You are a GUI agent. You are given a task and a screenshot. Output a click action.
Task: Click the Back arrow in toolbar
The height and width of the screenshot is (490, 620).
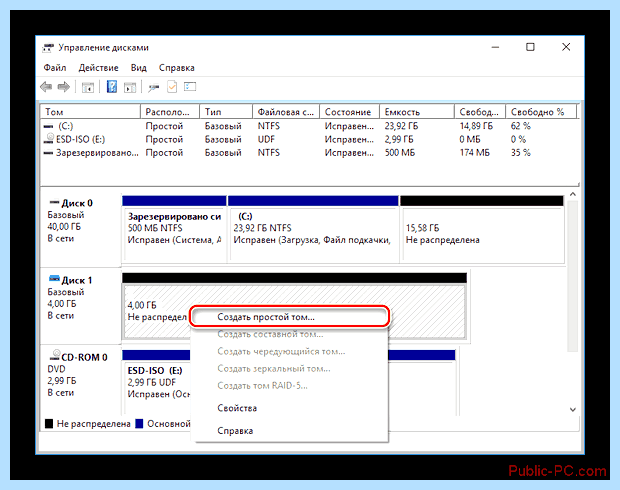pos(46,87)
